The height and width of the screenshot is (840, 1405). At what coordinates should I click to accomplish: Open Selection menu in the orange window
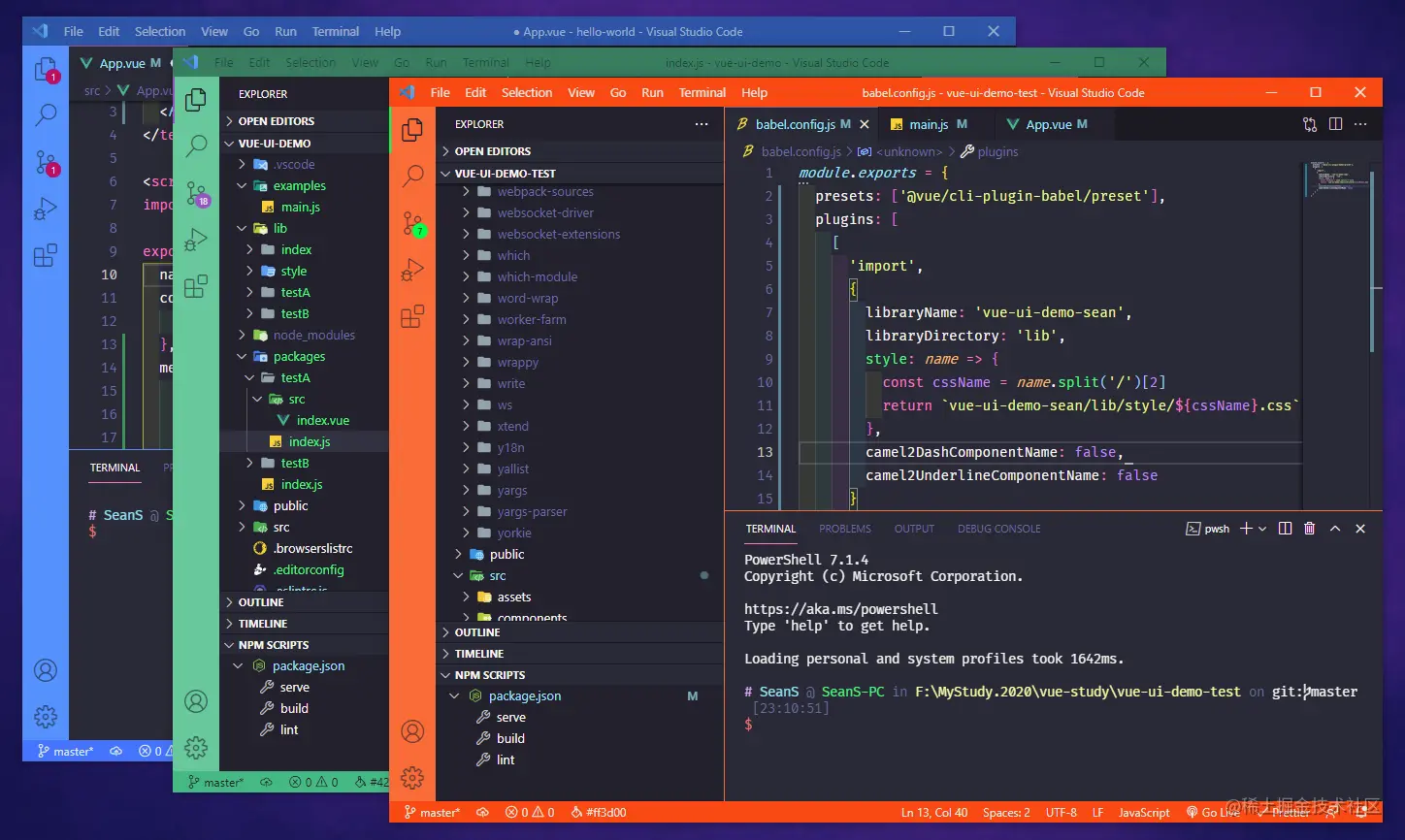click(527, 93)
